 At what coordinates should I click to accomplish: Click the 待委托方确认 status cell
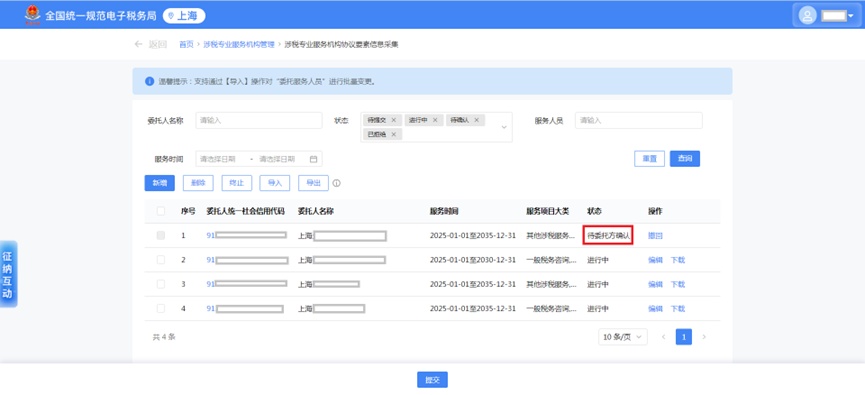[x=608, y=235]
